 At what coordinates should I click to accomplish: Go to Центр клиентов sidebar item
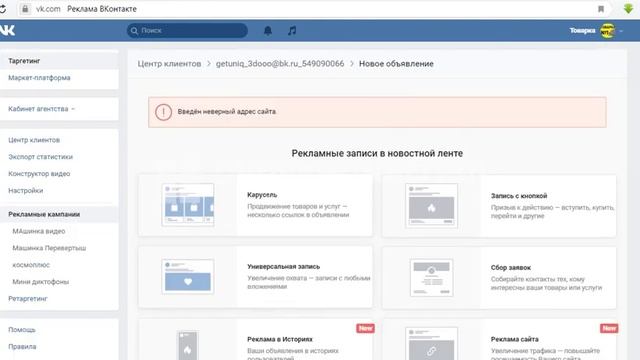click(x=34, y=140)
